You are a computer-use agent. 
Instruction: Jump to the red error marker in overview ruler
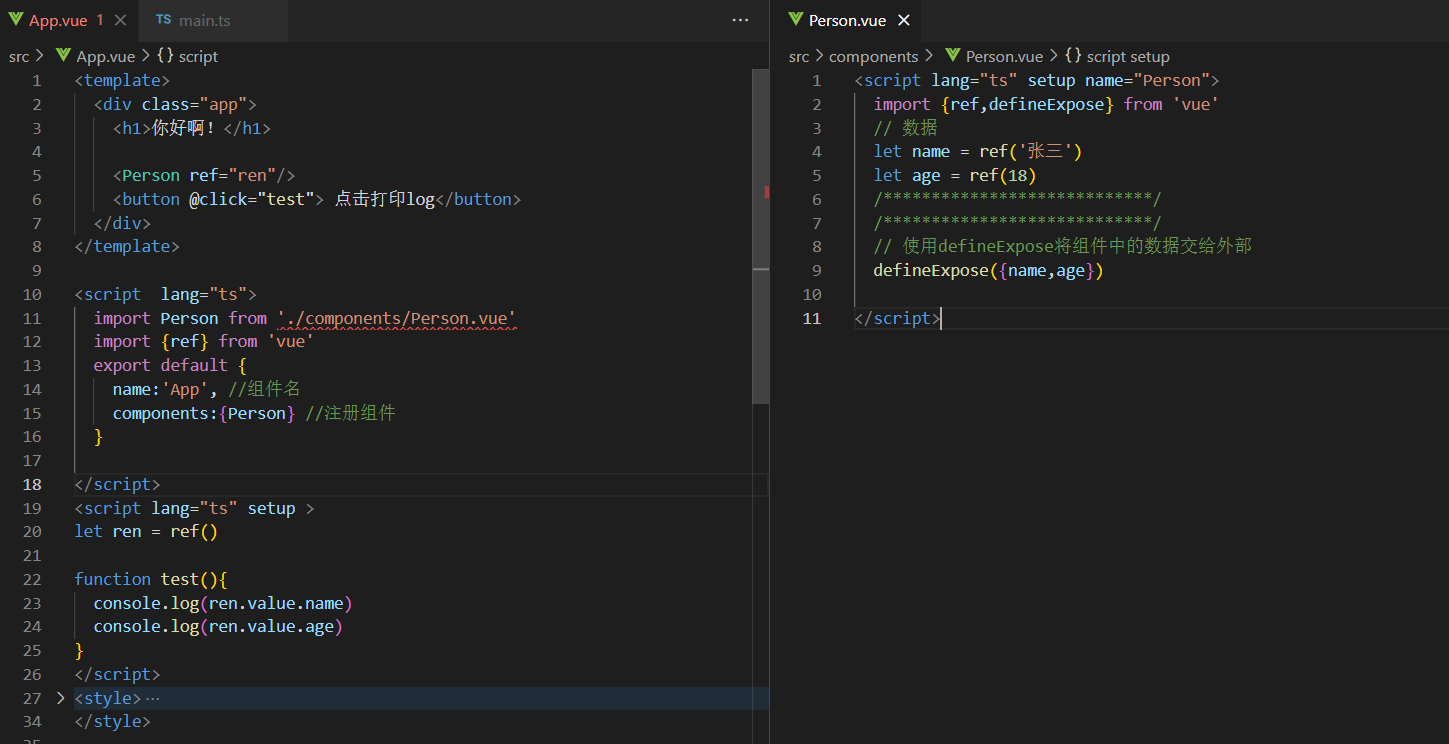[x=766, y=191]
